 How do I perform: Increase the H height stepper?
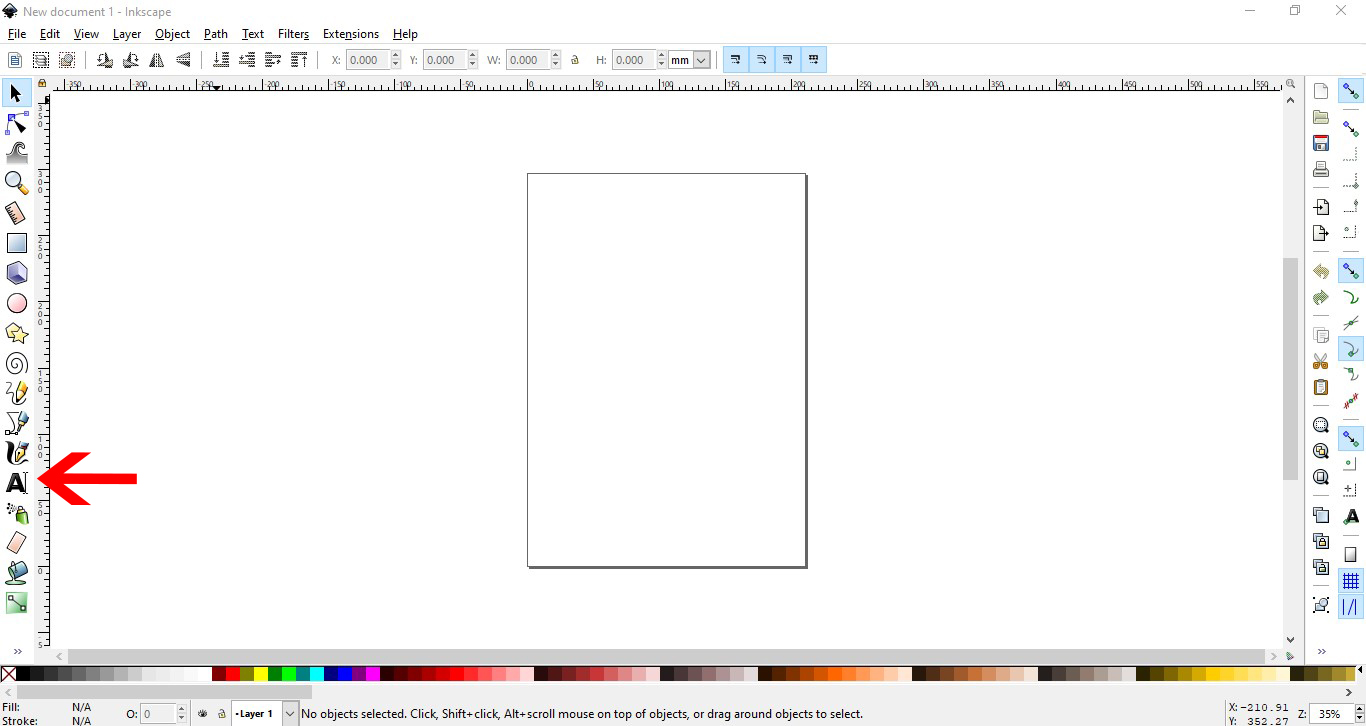[661, 55]
